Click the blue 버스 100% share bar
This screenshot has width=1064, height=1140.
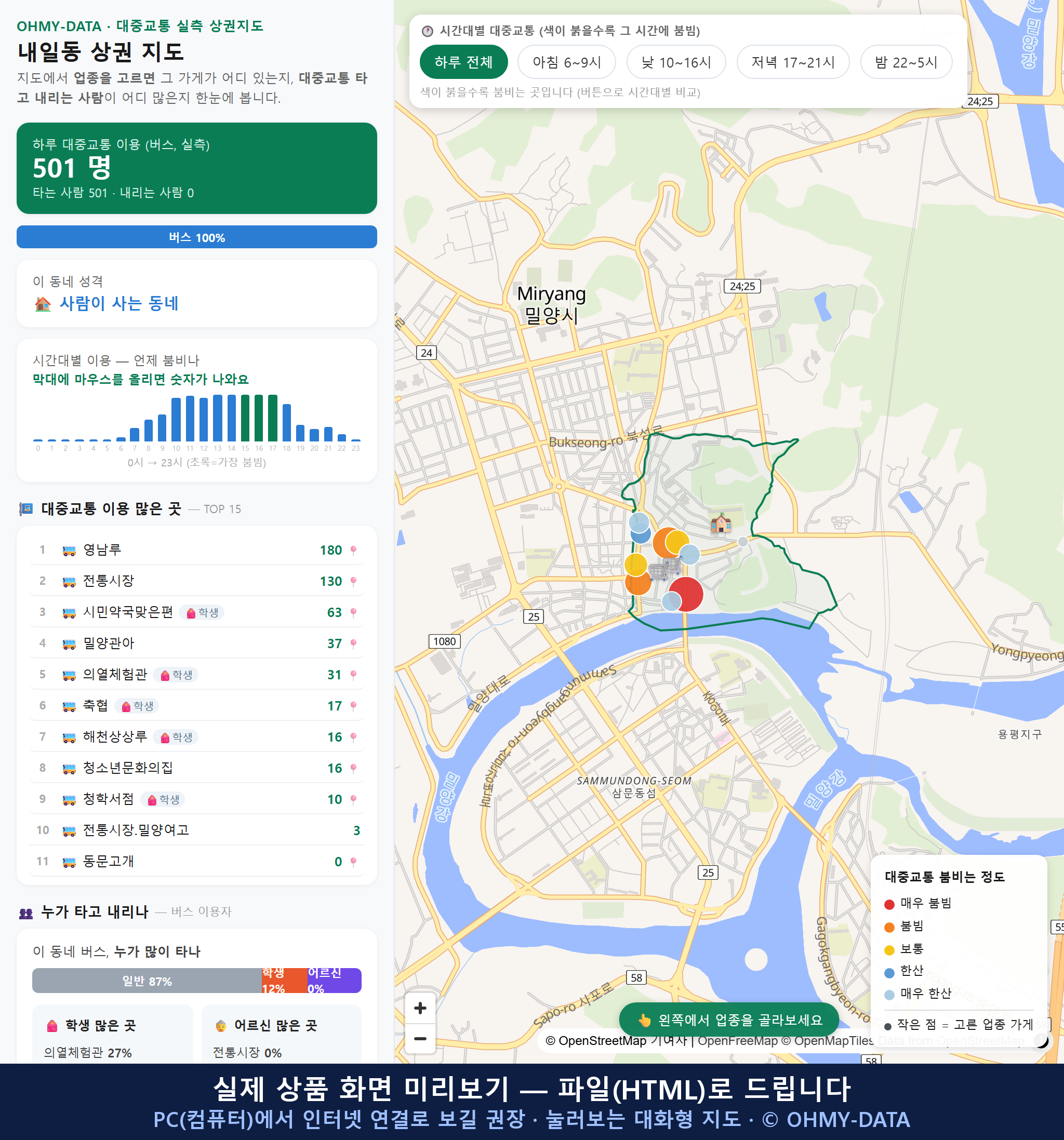197,237
